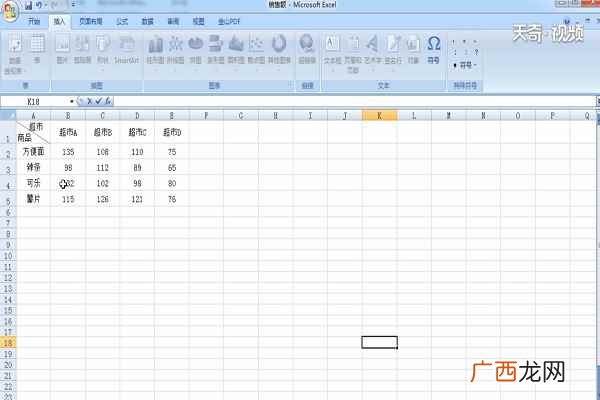Confirm the entry with the formula bar checkmark
Viewport: 600px width, 400px height.
(x=99, y=101)
